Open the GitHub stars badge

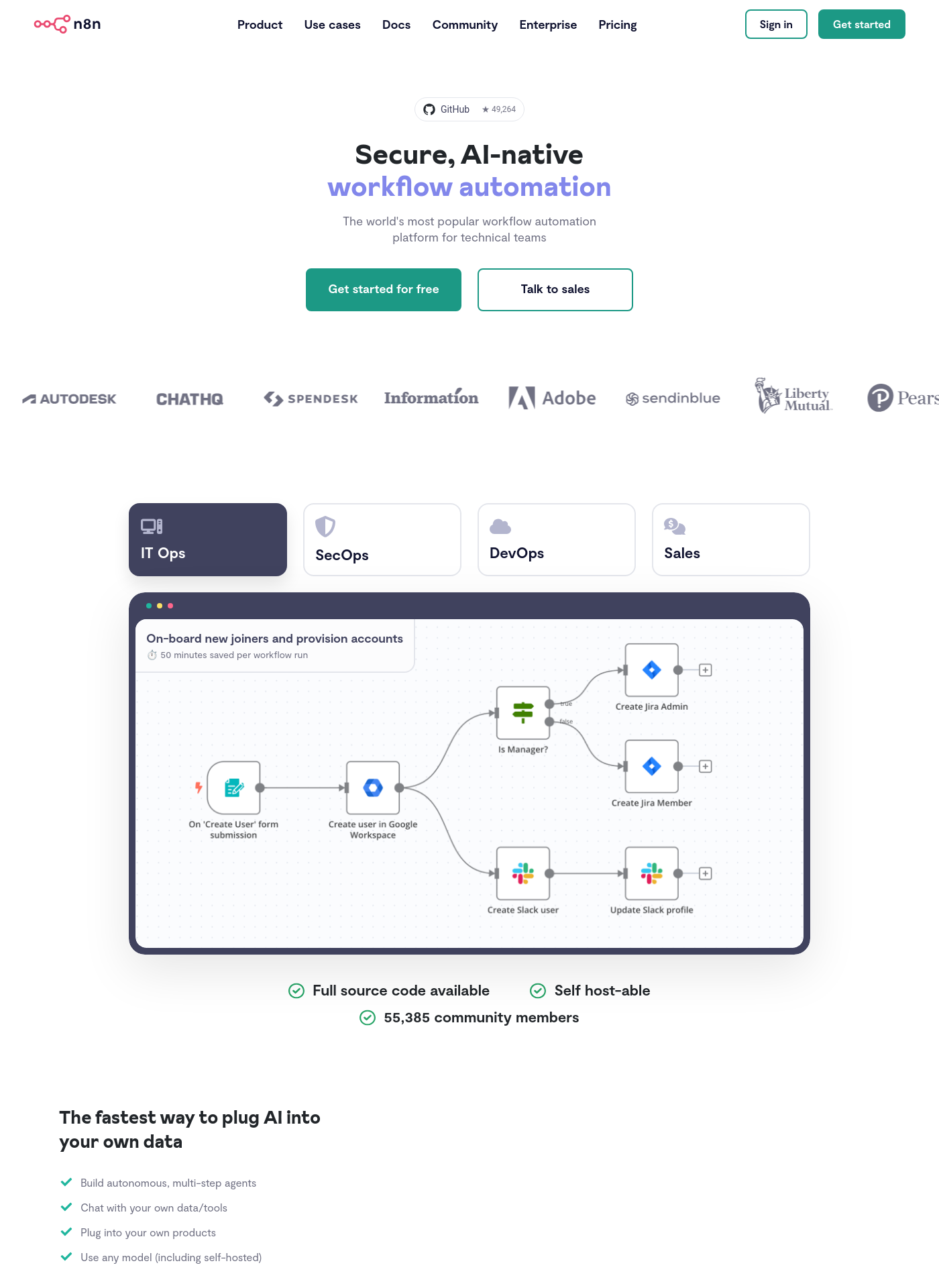pyautogui.click(x=469, y=109)
